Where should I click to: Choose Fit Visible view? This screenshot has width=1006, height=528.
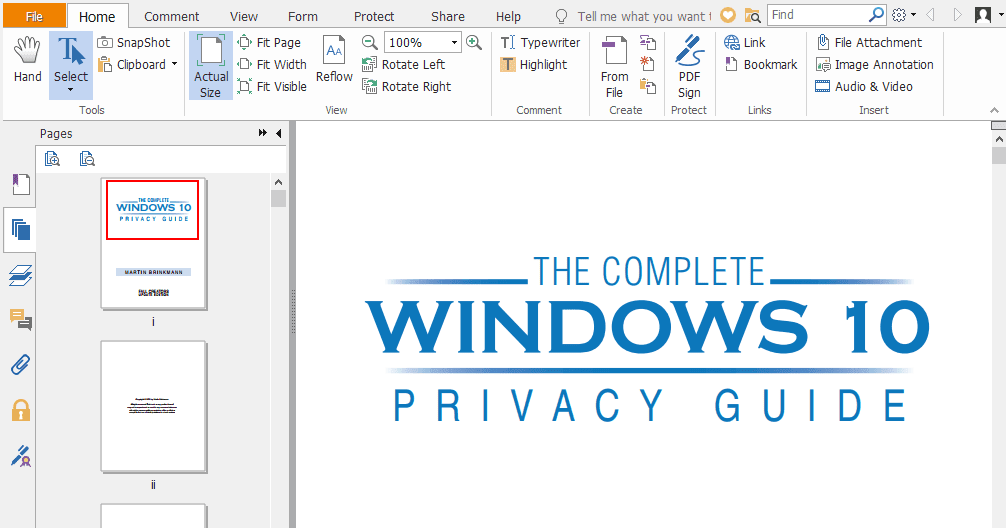[x=272, y=86]
